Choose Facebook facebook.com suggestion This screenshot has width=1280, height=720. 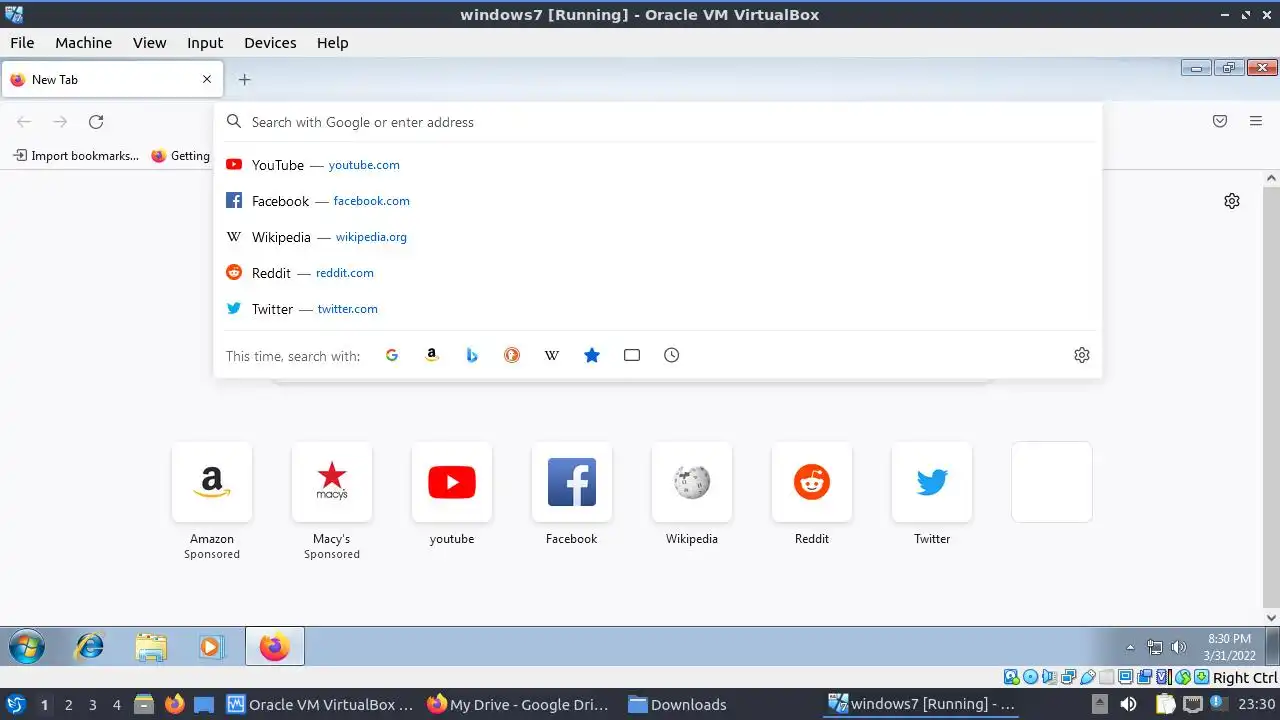(658, 201)
